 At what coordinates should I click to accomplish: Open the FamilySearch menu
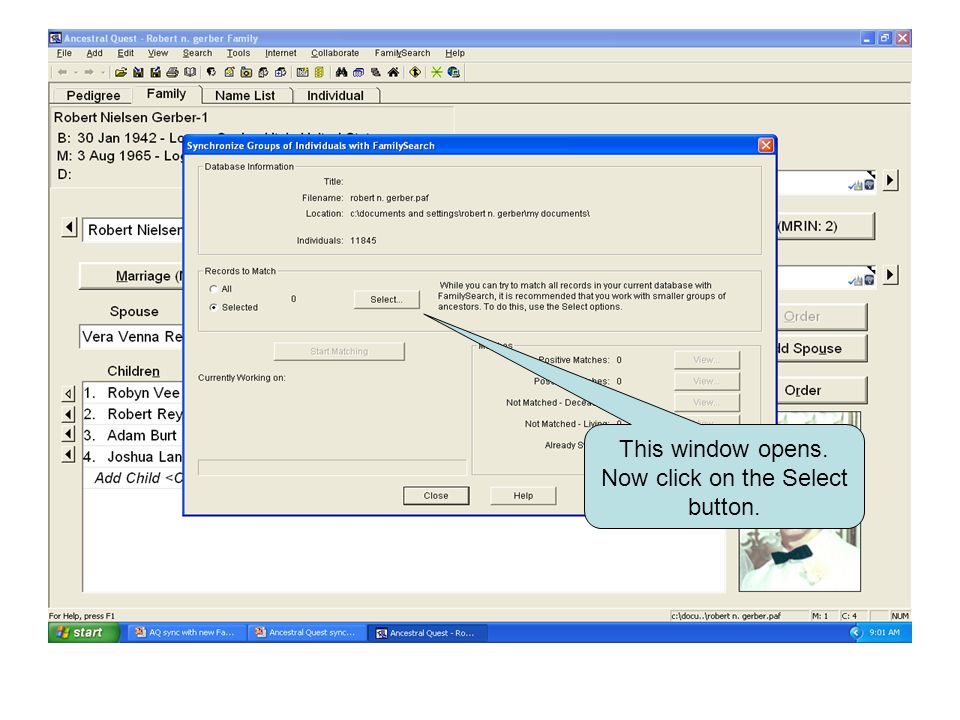(402, 53)
